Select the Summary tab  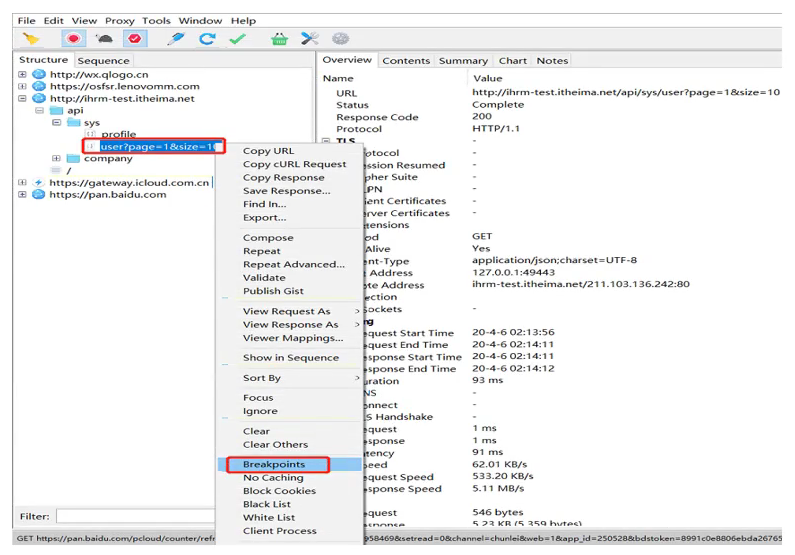tap(463, 61)
